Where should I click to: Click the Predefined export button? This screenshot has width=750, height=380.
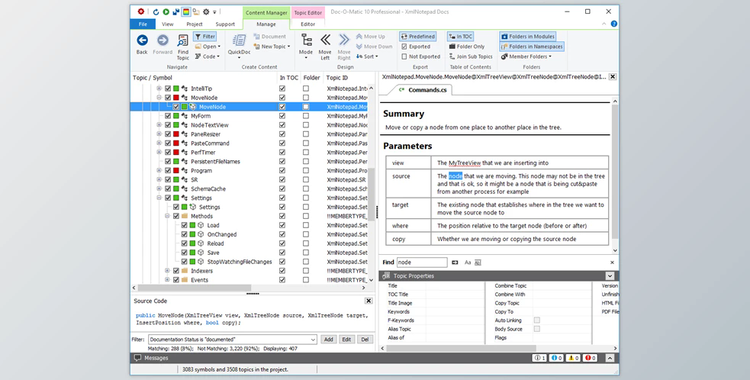click(x=418, y=36)
